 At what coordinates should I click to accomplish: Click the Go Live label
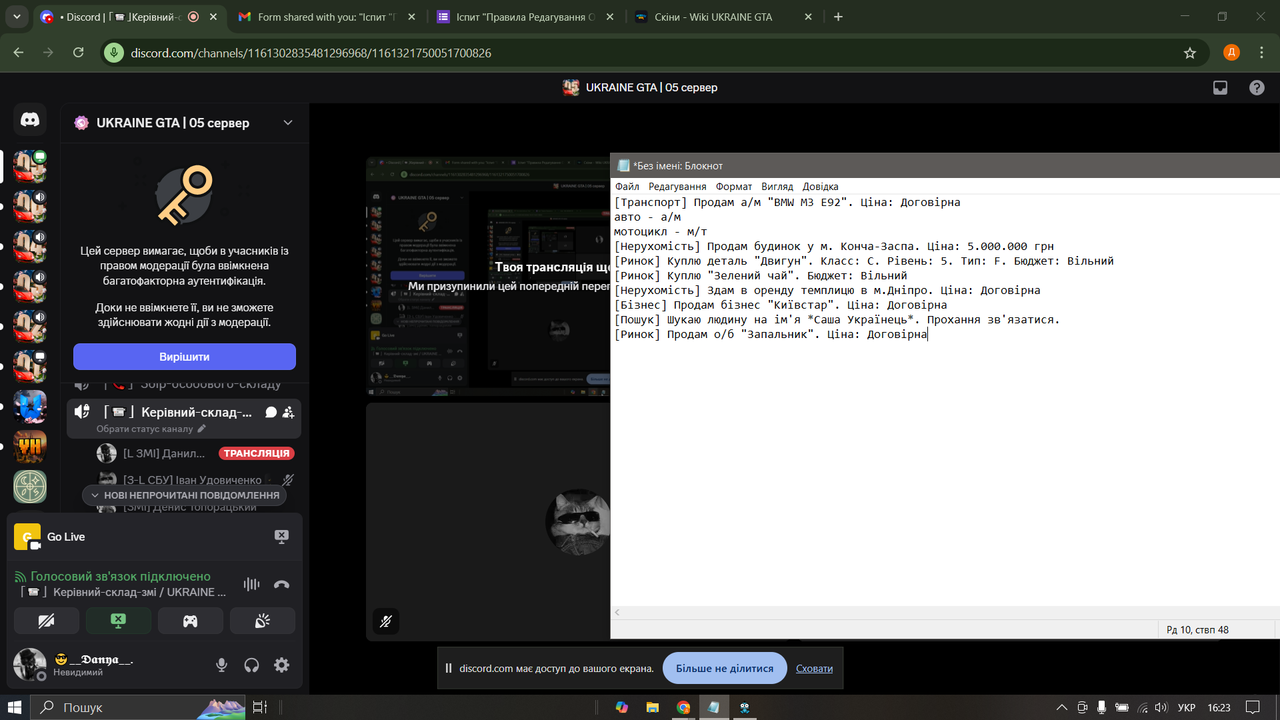(x=66, y=537)
